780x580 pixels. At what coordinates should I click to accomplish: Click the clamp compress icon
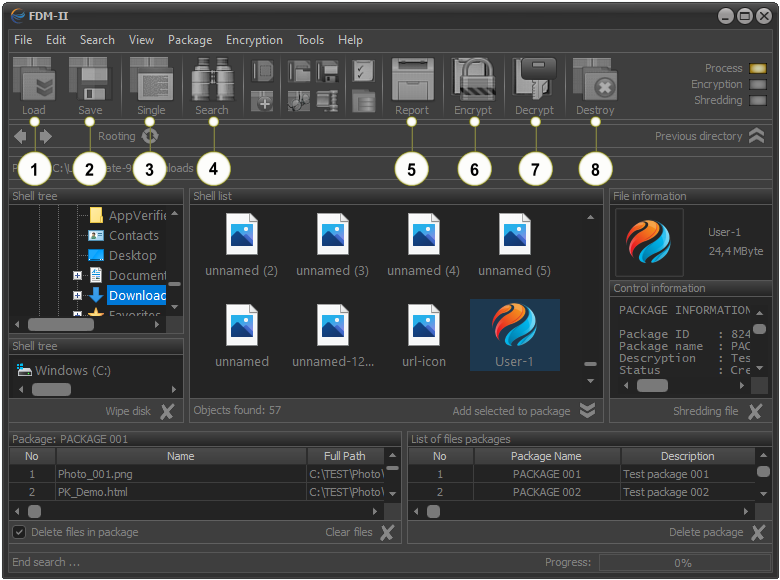[327, 101]
